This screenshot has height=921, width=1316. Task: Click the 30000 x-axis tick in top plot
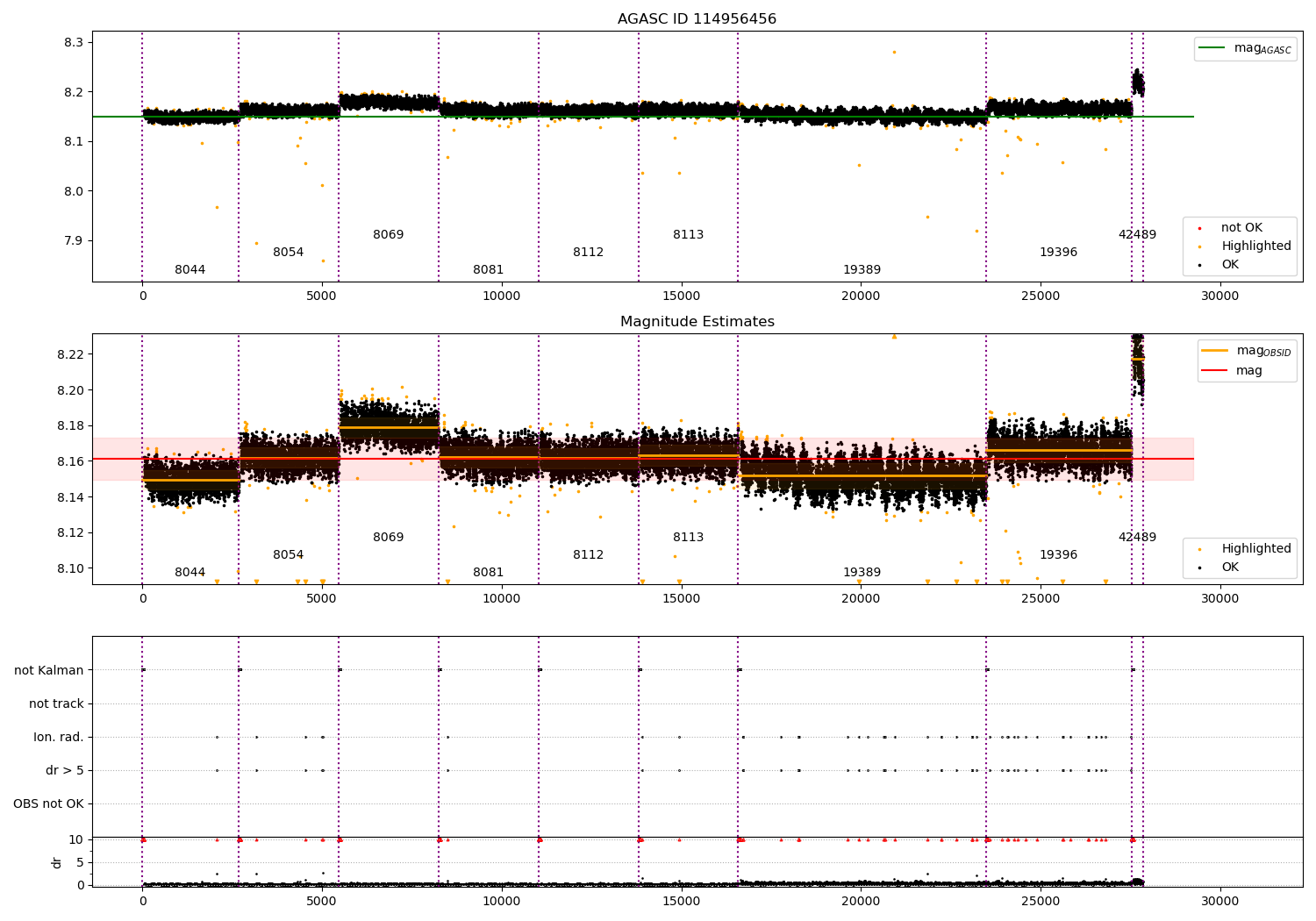[x=1219, y=296]
